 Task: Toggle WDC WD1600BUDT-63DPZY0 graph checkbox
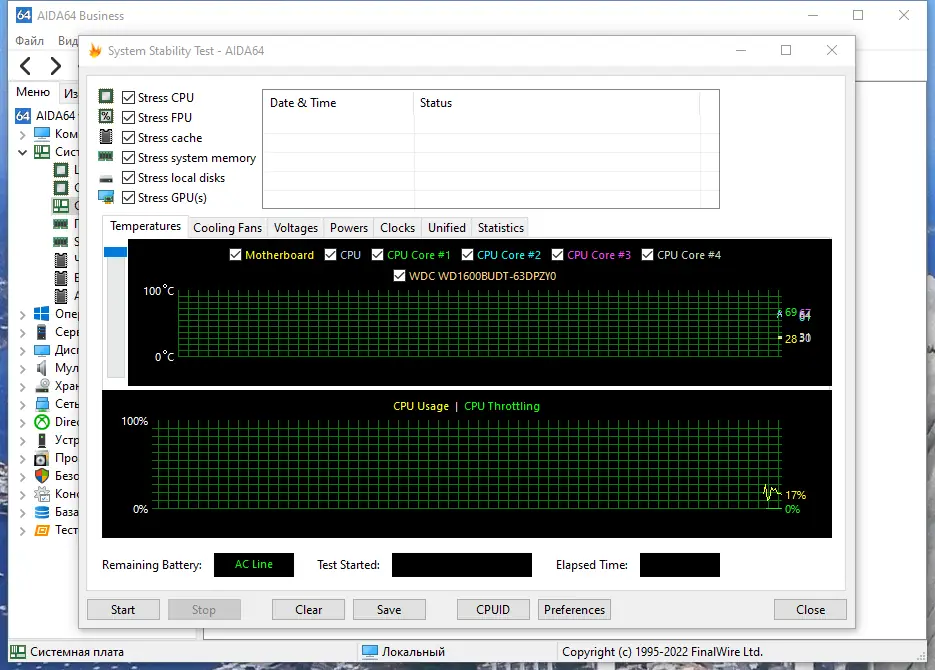(x=400, y=275)
